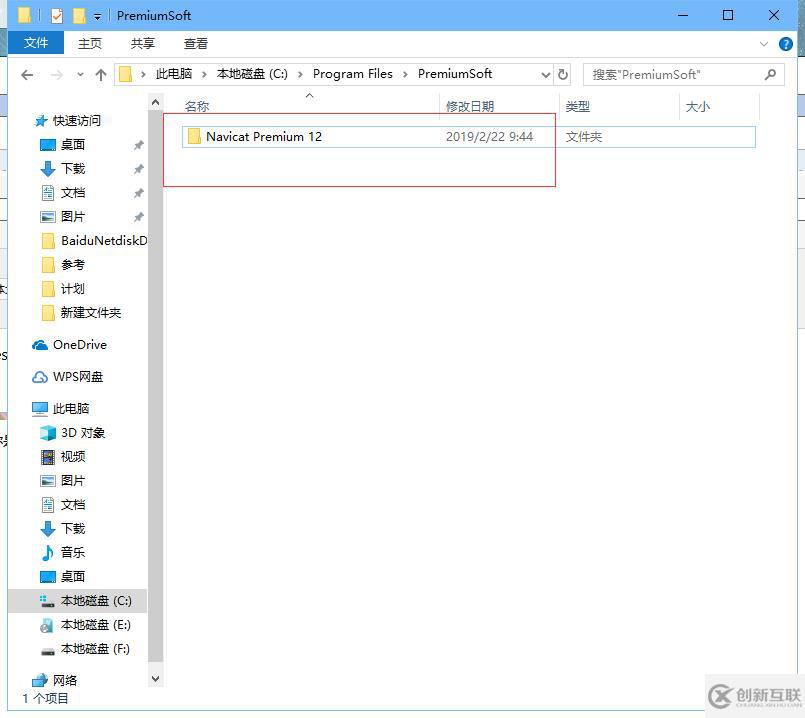Screen dimensions: 805x718
Task: Open the BaiduNetdiskD folder in sidebar
Action: (104, 241)
